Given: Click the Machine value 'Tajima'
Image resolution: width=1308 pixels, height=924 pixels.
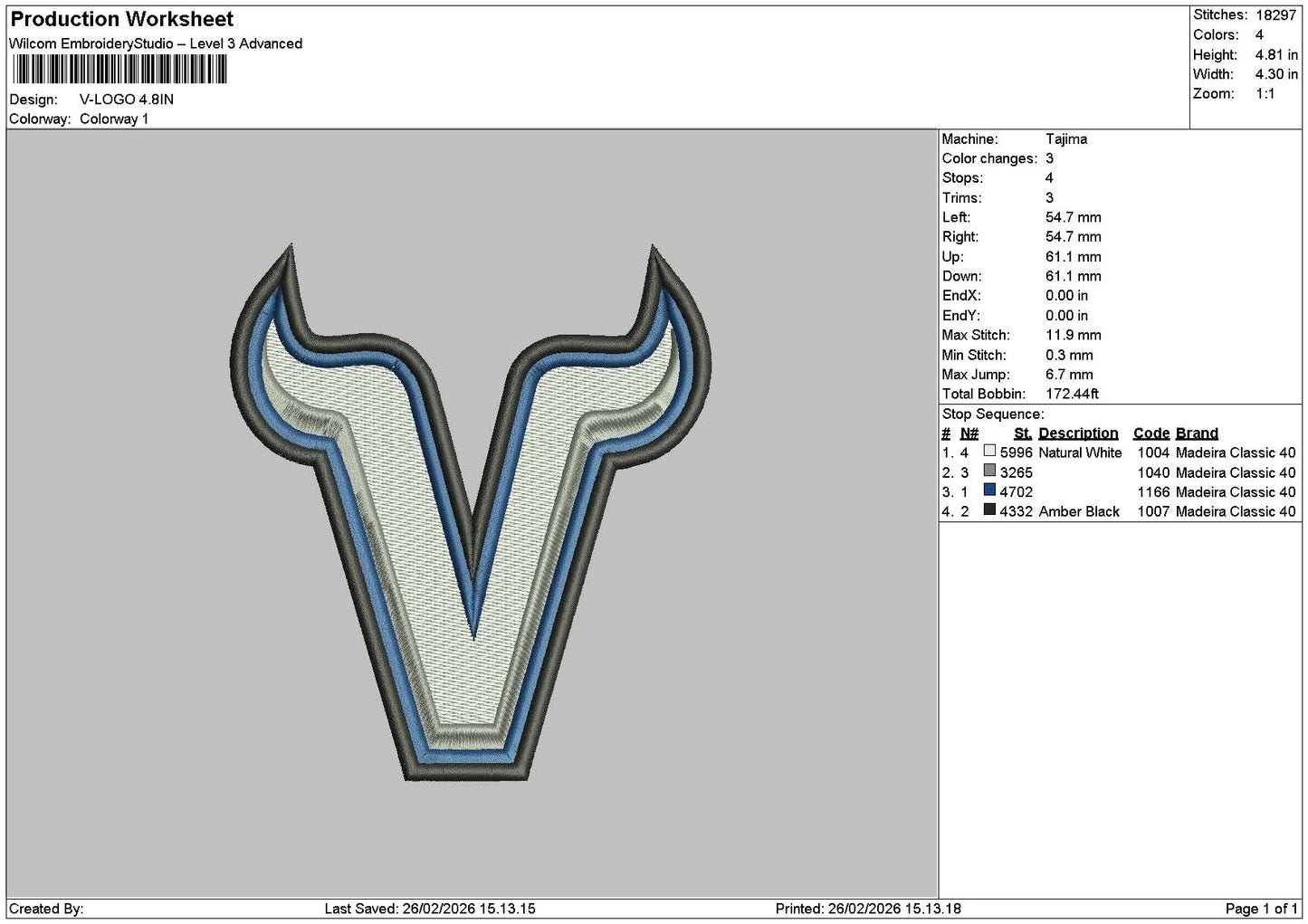Looking at the screenshot, I should tap(1066, 138).
